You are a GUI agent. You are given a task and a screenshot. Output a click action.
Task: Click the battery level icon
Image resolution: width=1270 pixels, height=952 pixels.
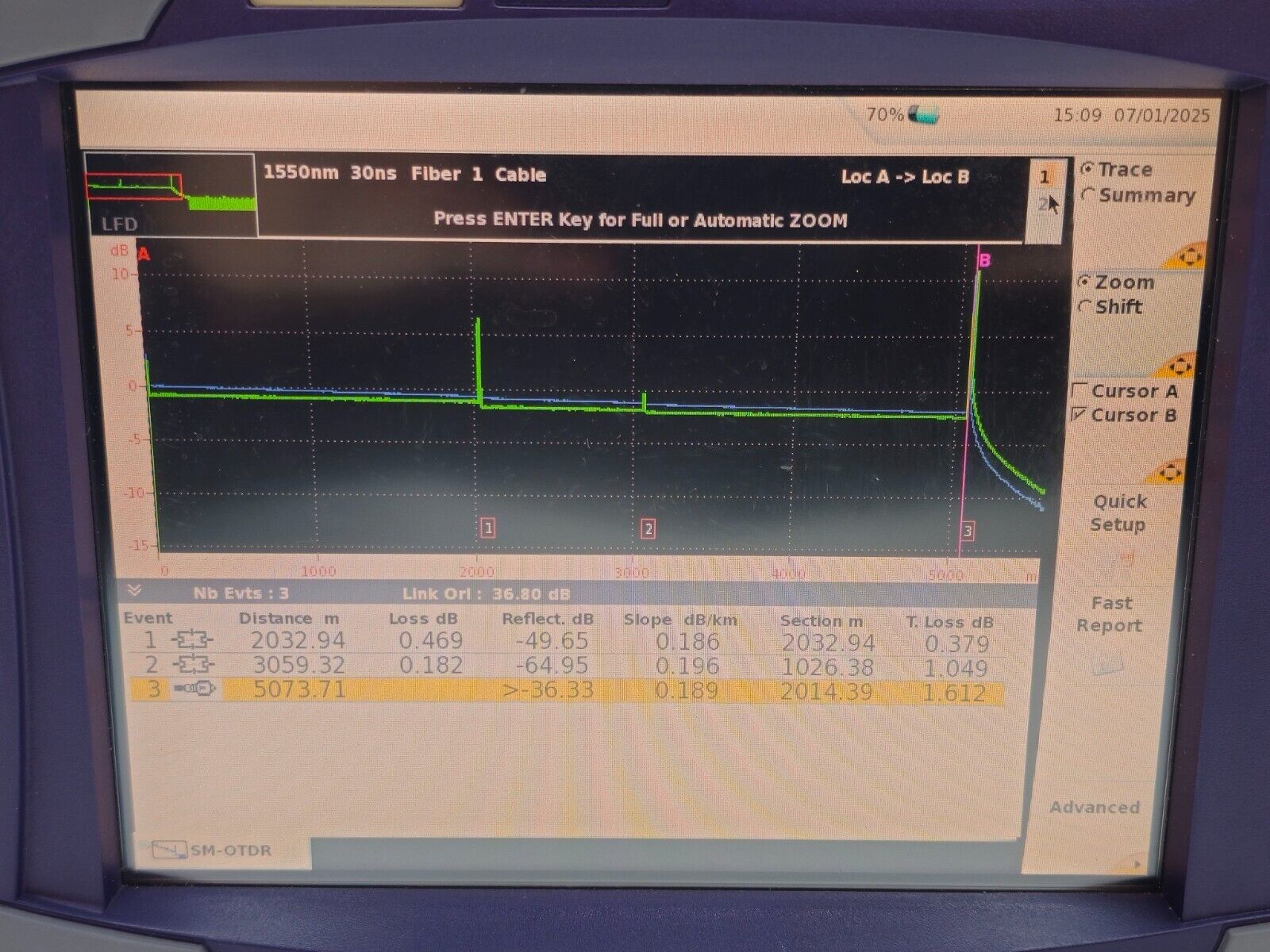tap(923, 116)
